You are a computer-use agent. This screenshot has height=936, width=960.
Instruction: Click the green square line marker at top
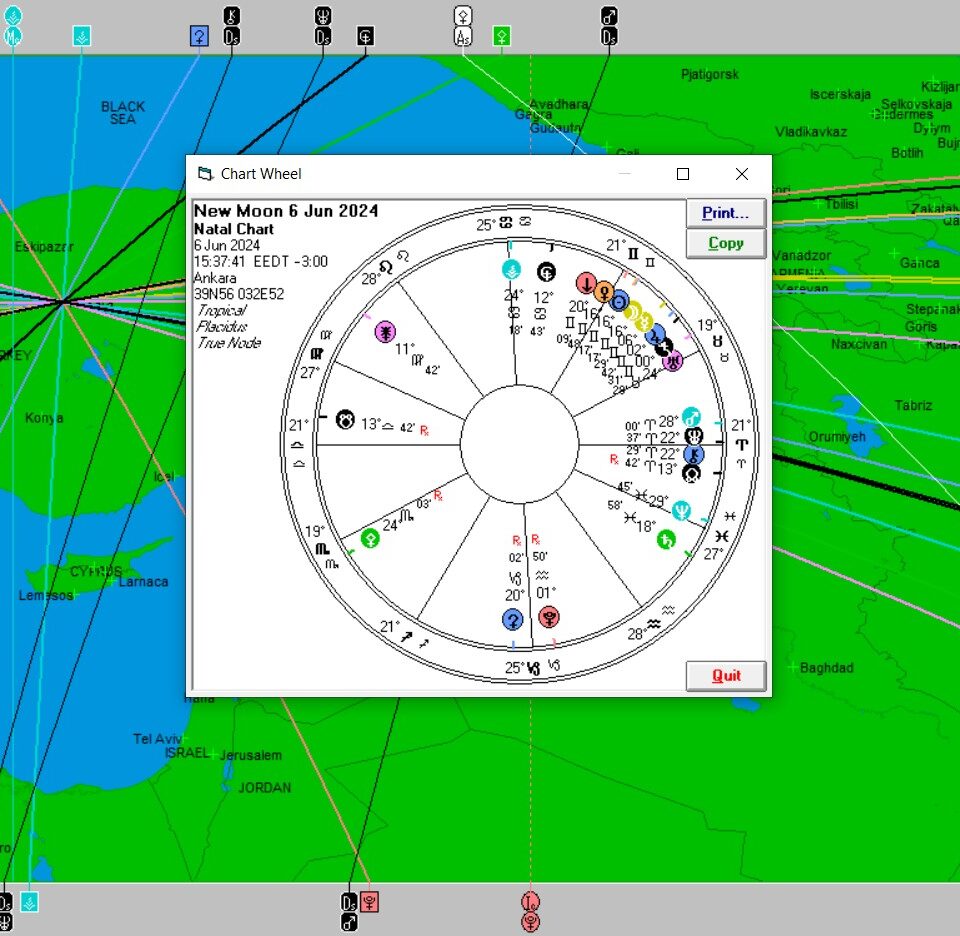pos(502,36)
